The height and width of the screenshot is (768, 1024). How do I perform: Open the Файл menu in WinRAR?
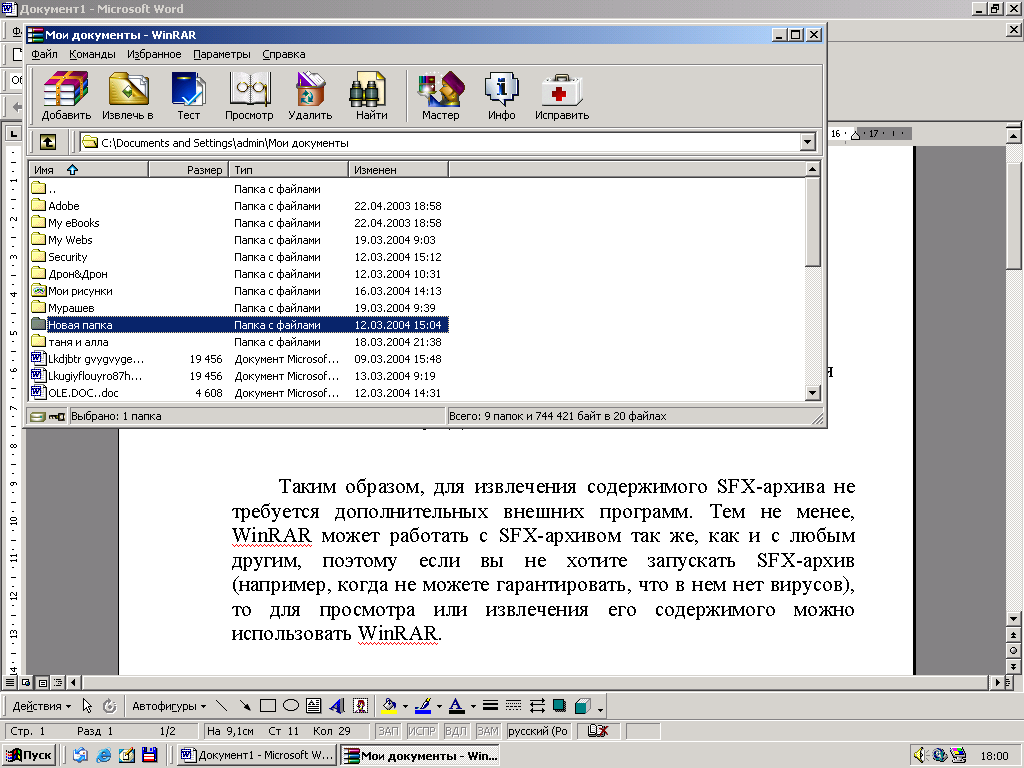44,54
